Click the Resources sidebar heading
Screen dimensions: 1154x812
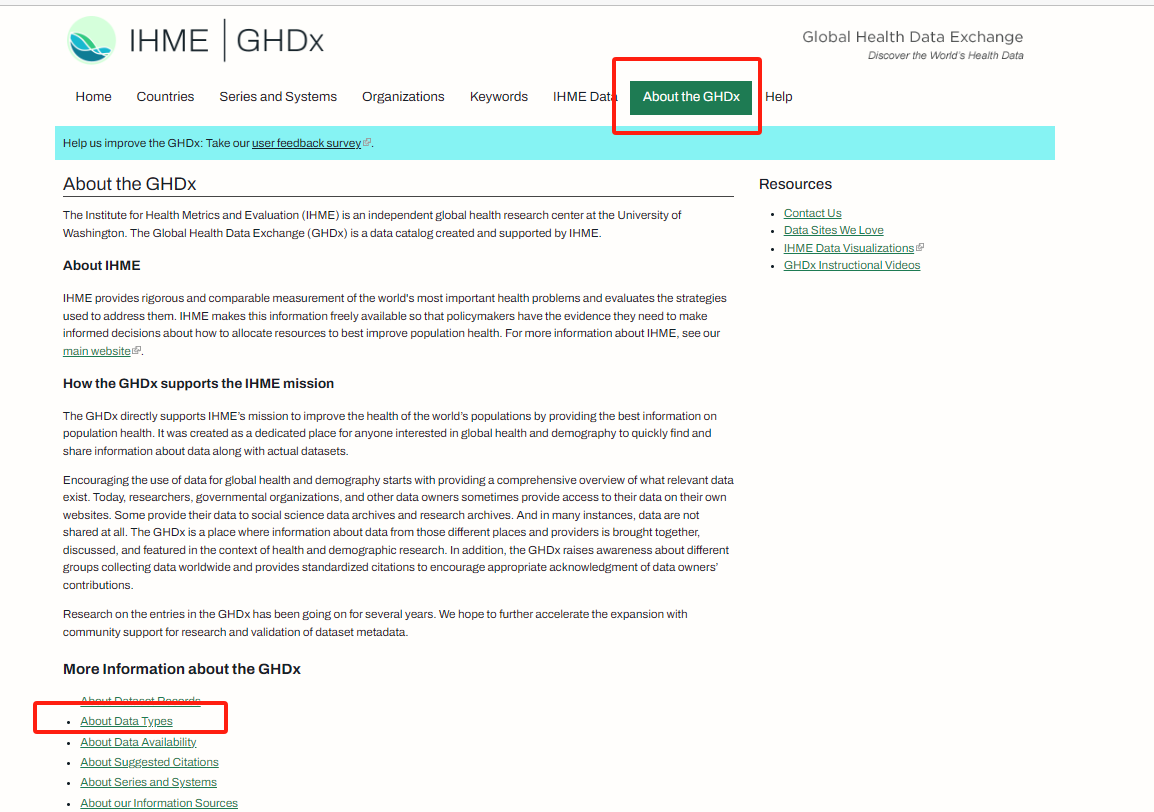(796, 184)
